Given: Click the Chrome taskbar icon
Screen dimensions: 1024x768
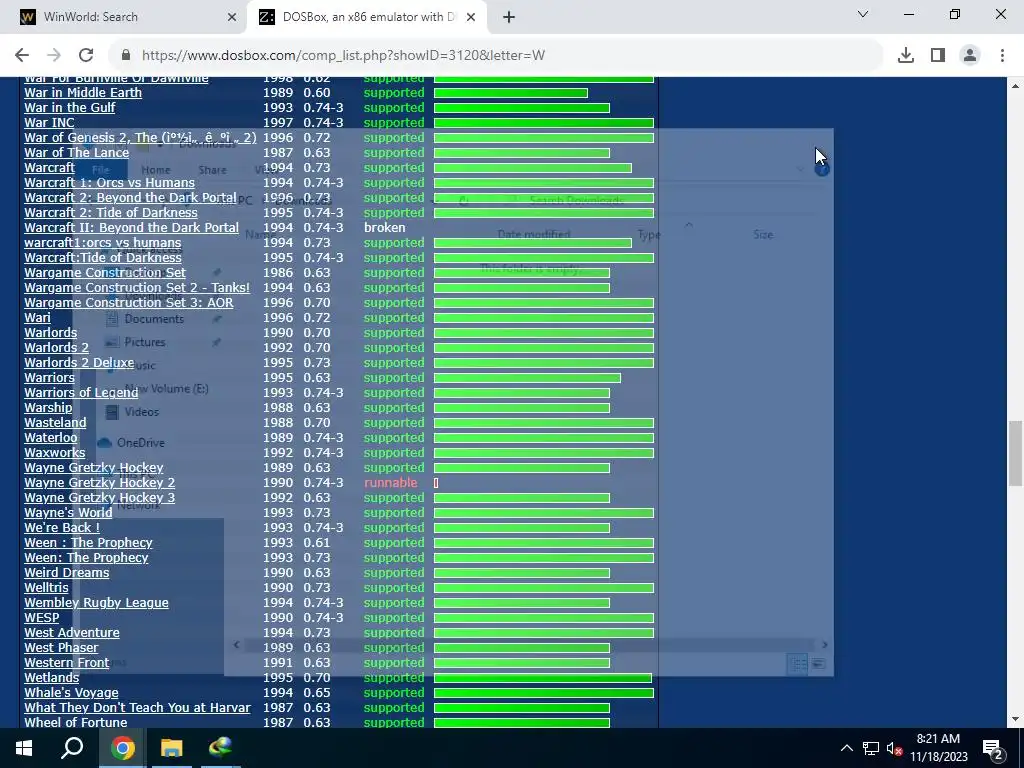Looking at the screenshot, I should click(x=122, y=748).
